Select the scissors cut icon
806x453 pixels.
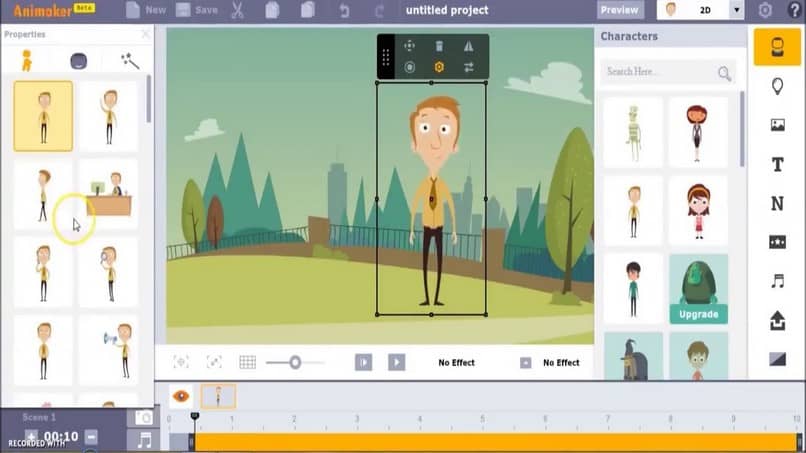237,10
